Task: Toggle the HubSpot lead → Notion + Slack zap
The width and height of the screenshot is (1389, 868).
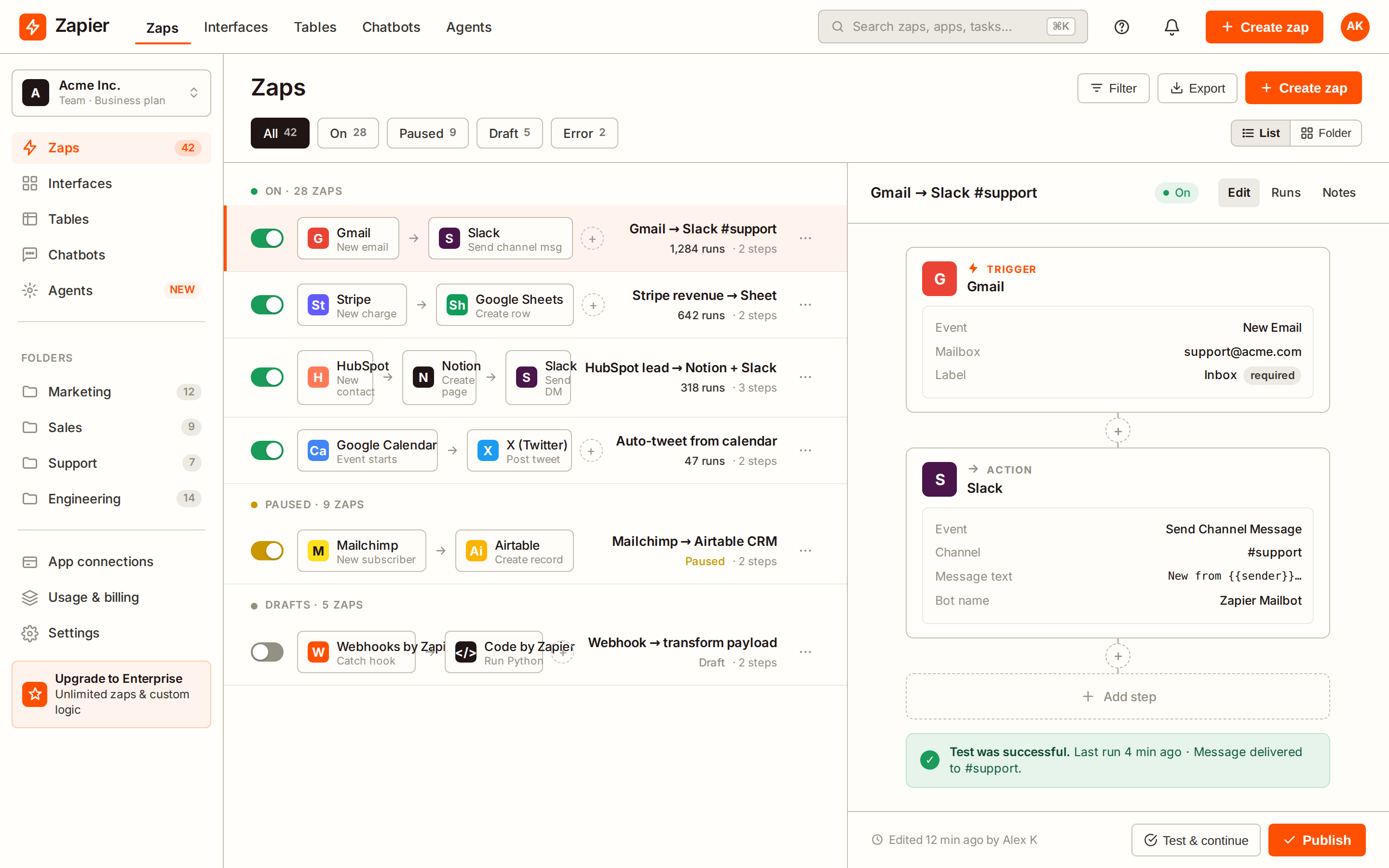Action: point(267,377)
